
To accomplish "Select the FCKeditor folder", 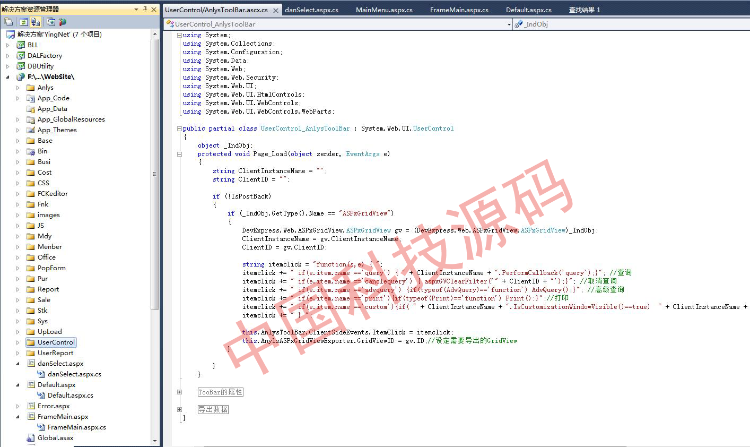I will pos(53,193).
